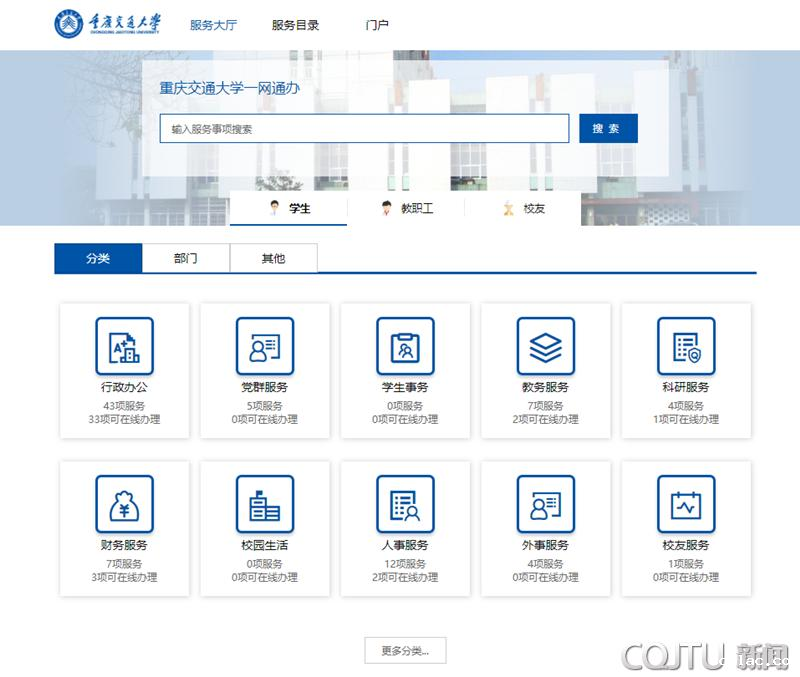Select the 校园生活 building icon
800x677 pixels.
click(265, 504)
